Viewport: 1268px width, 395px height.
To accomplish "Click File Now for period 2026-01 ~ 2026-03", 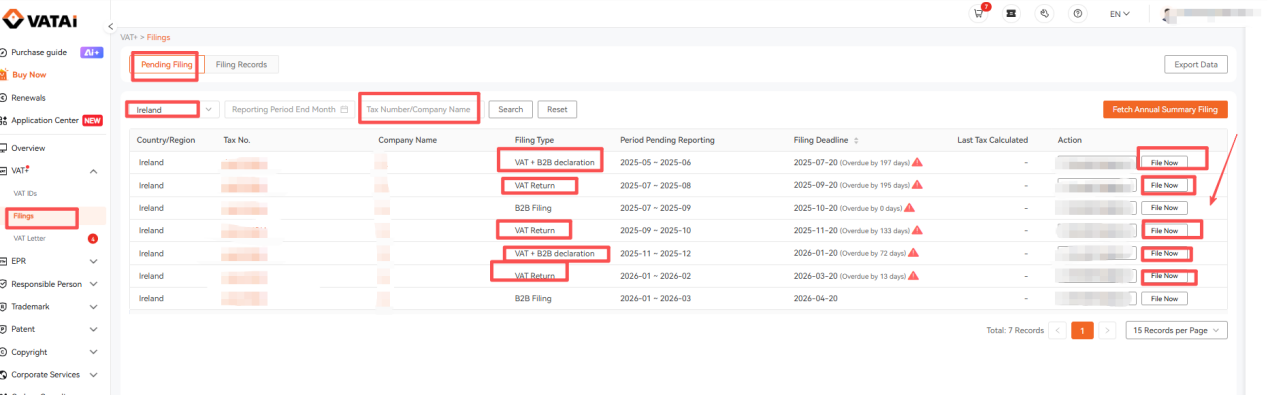I will (x=1165, y=298).
